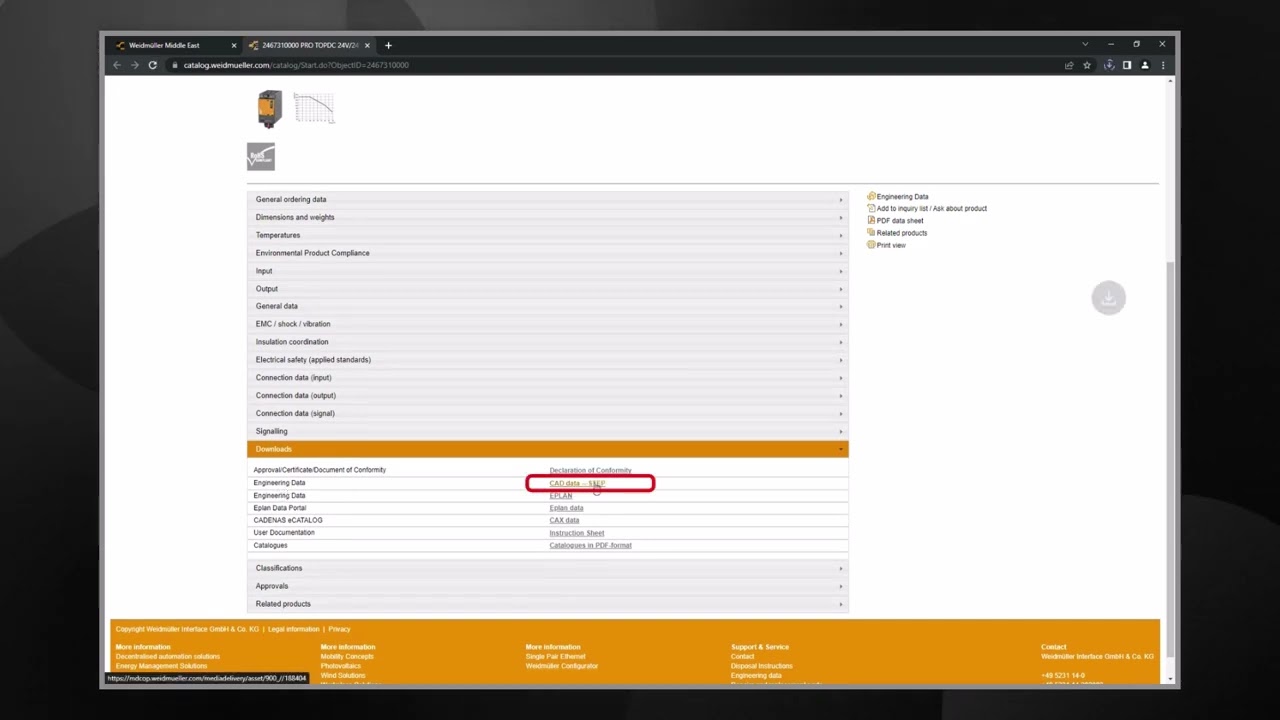Screen dimensions: 1280x720
Task: Open the Mobility Concepts footer link
Action: (347, 656)
